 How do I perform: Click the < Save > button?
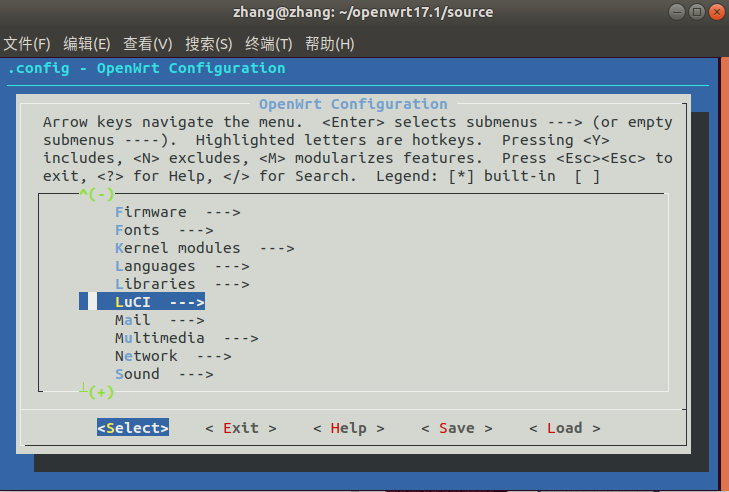pos(456,428)
